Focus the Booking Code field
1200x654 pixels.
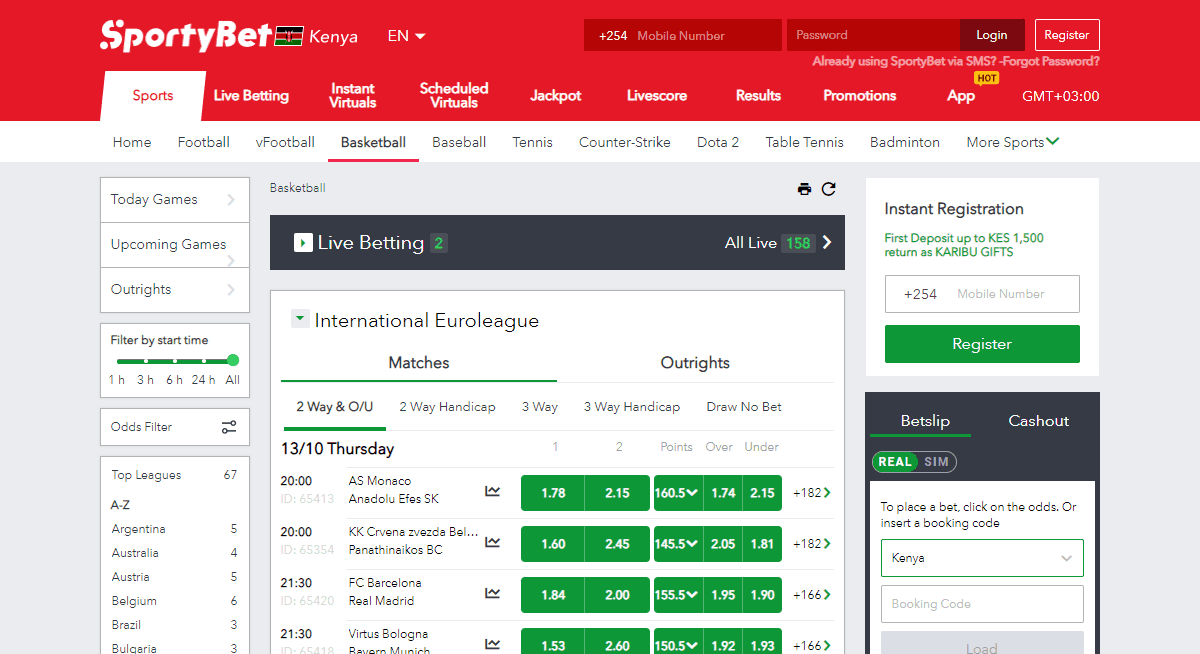tap(982, 604)
